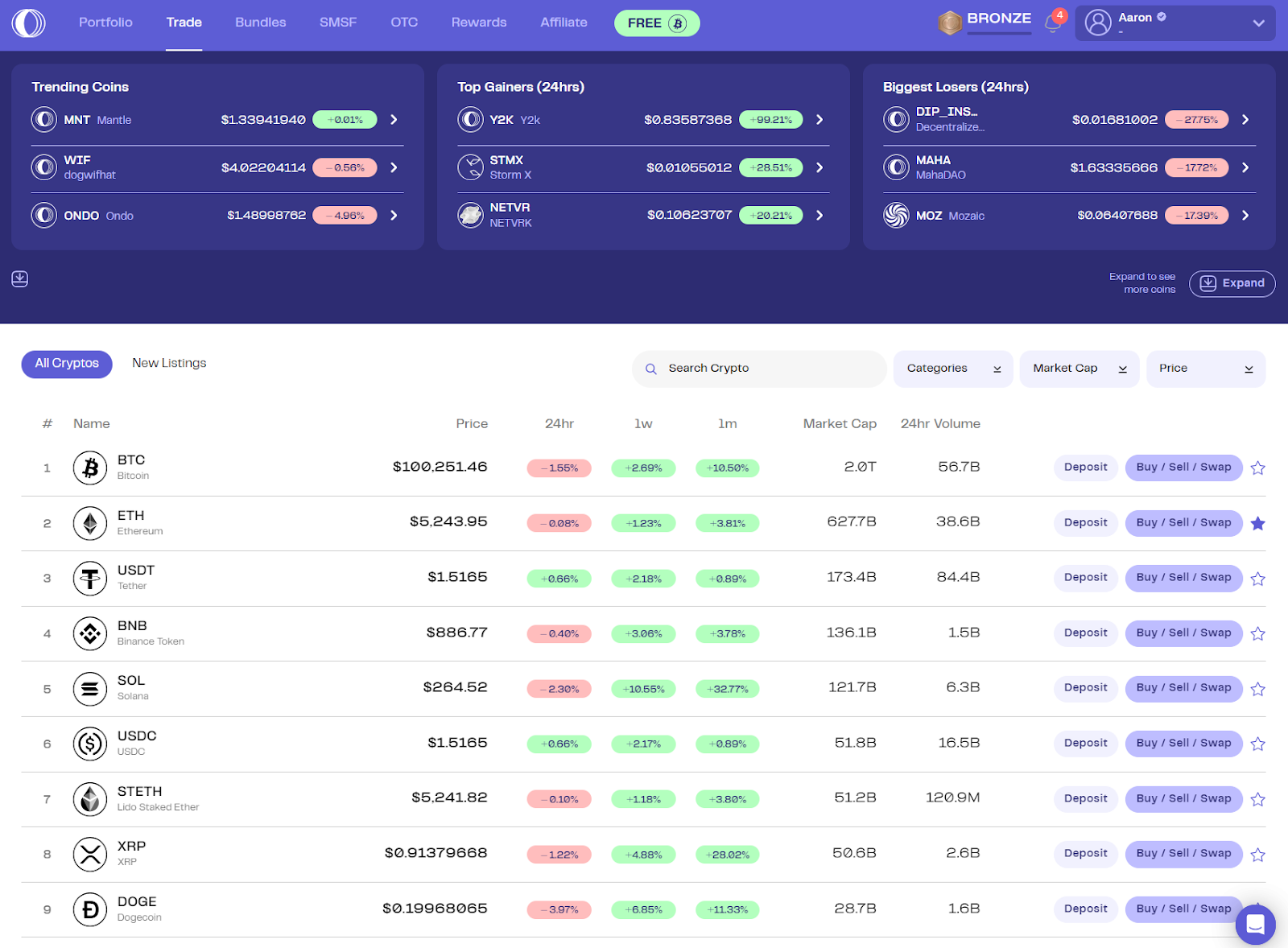Click the app logo in top-left corner

[x=29, y=23]
